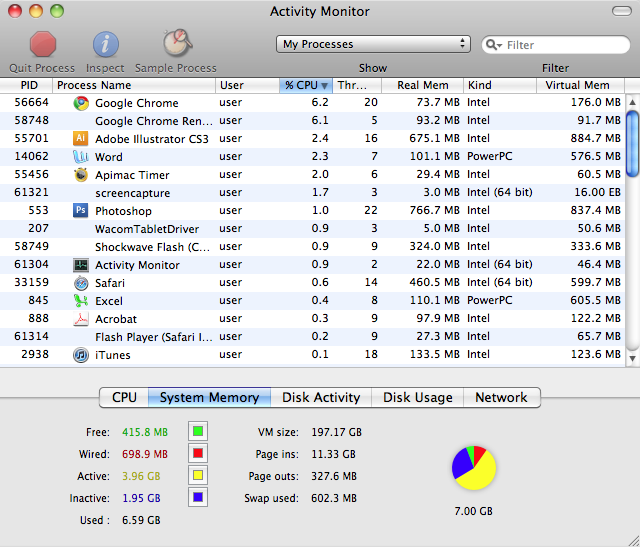Screen dimensions: 640x547
Task: Click the Page outs 327.6 MB value
Action: coord(334,476)
